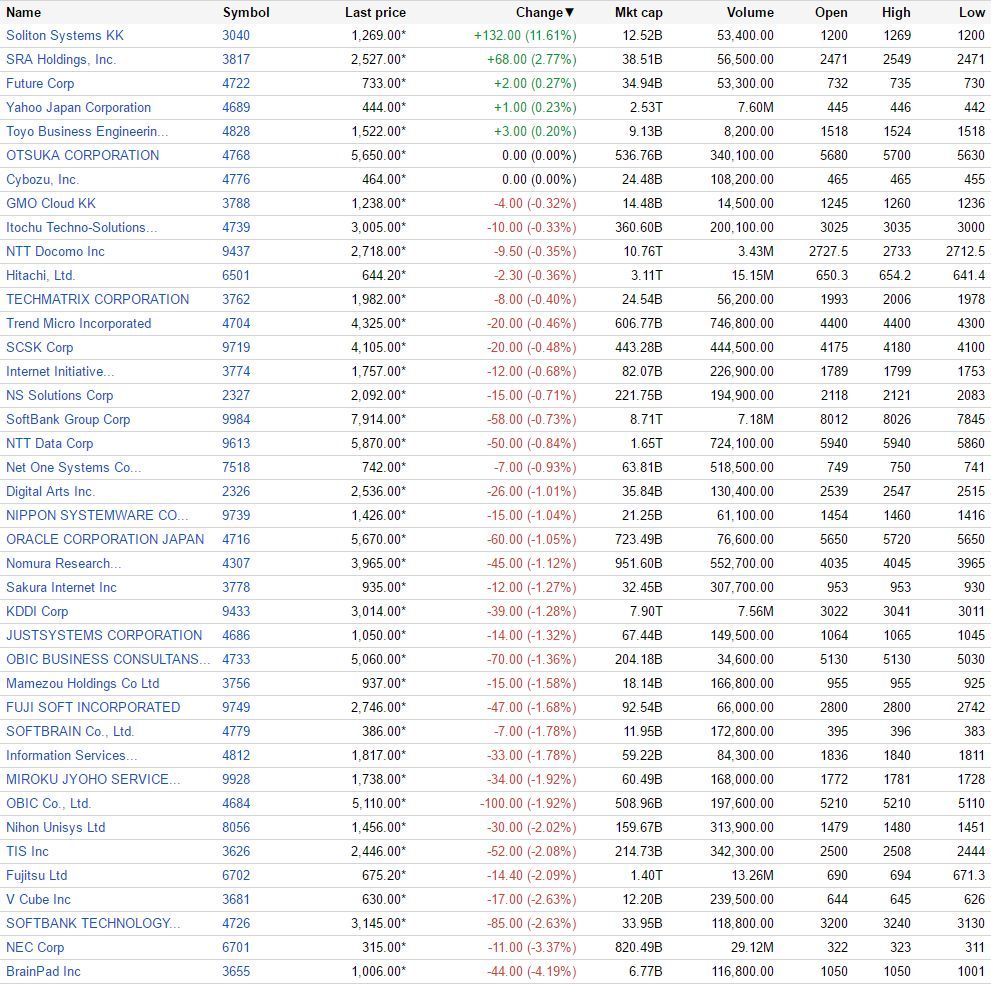Screen dimensions: 991x985
Task: Open the FUJI SOFT INCORPORATED link
Action: 93,708
